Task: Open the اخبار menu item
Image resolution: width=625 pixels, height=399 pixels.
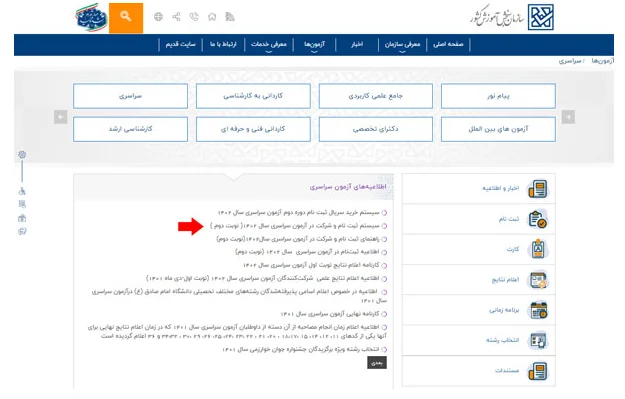Action: click(357, 44)
